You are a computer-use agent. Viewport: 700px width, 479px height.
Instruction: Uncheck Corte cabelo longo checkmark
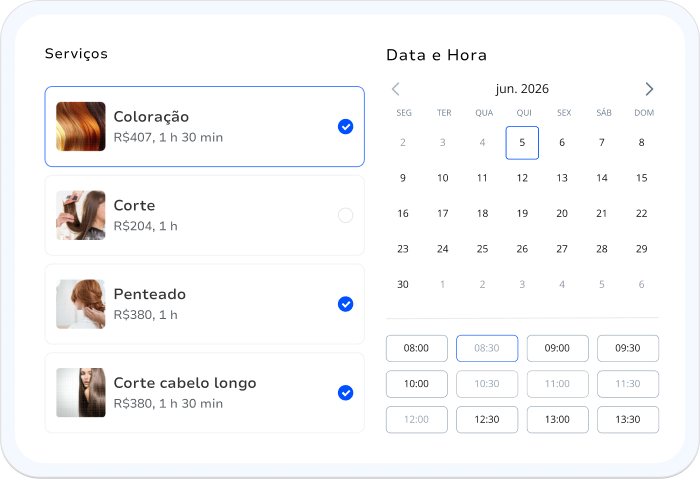pos(346,393)
